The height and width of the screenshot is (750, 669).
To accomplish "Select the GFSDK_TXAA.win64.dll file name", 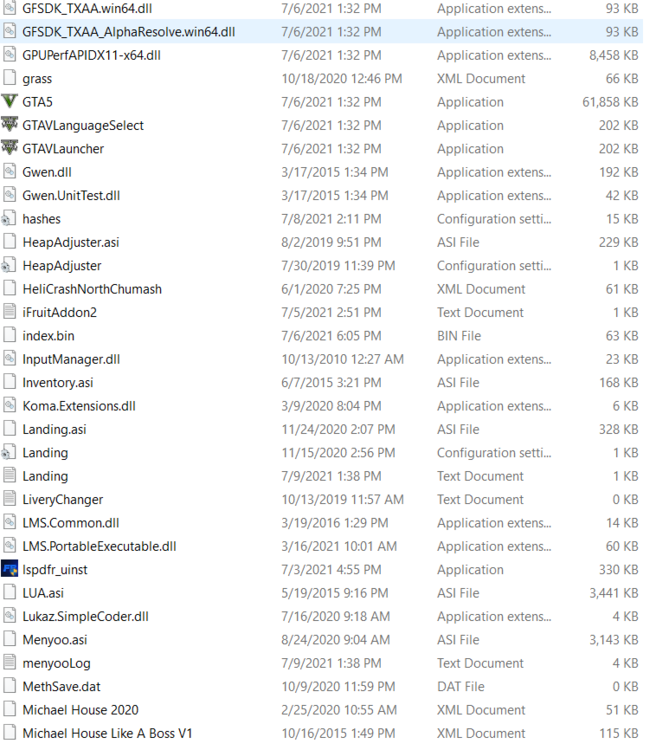I will [87, 9].
